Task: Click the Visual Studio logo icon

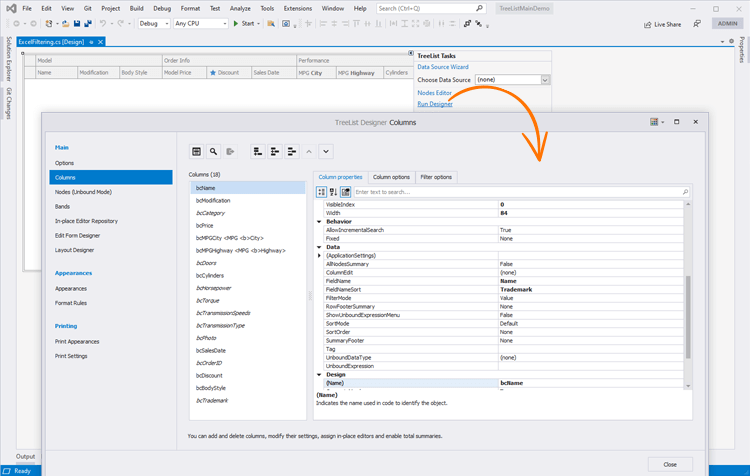Action: coord(11,8)
